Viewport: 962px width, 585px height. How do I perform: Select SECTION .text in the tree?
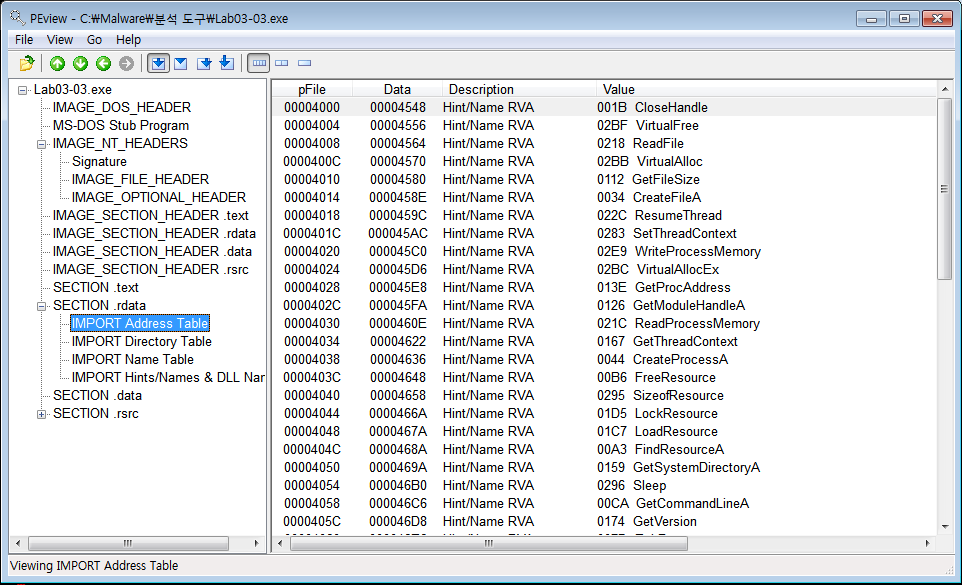click(x=96, y=288)
